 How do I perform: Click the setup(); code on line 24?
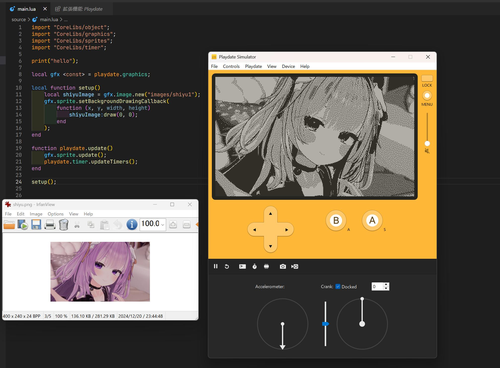click(x=44, y=182)
